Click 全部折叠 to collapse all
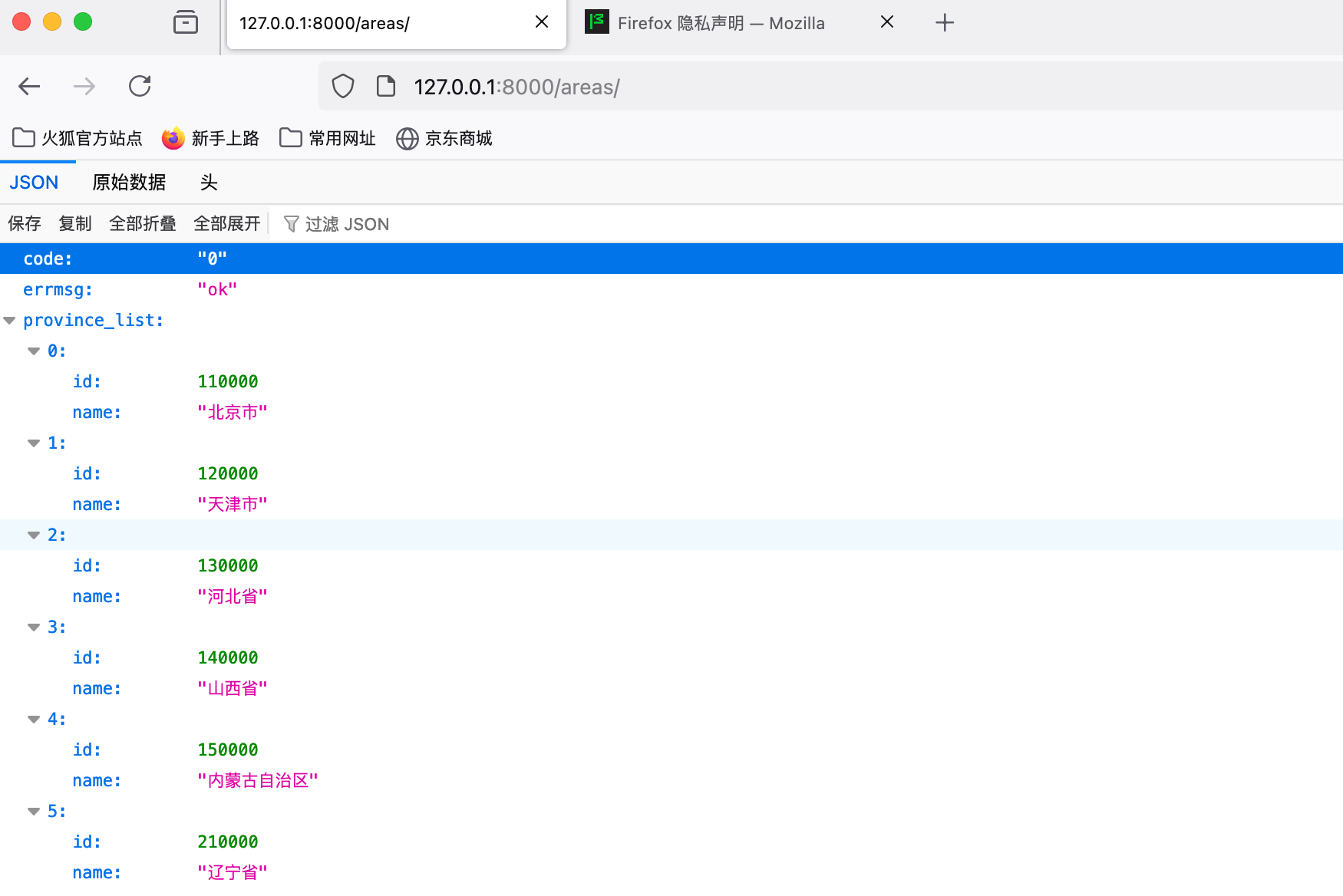Screen dimensions: 1343x896 [x=143, y=224]
